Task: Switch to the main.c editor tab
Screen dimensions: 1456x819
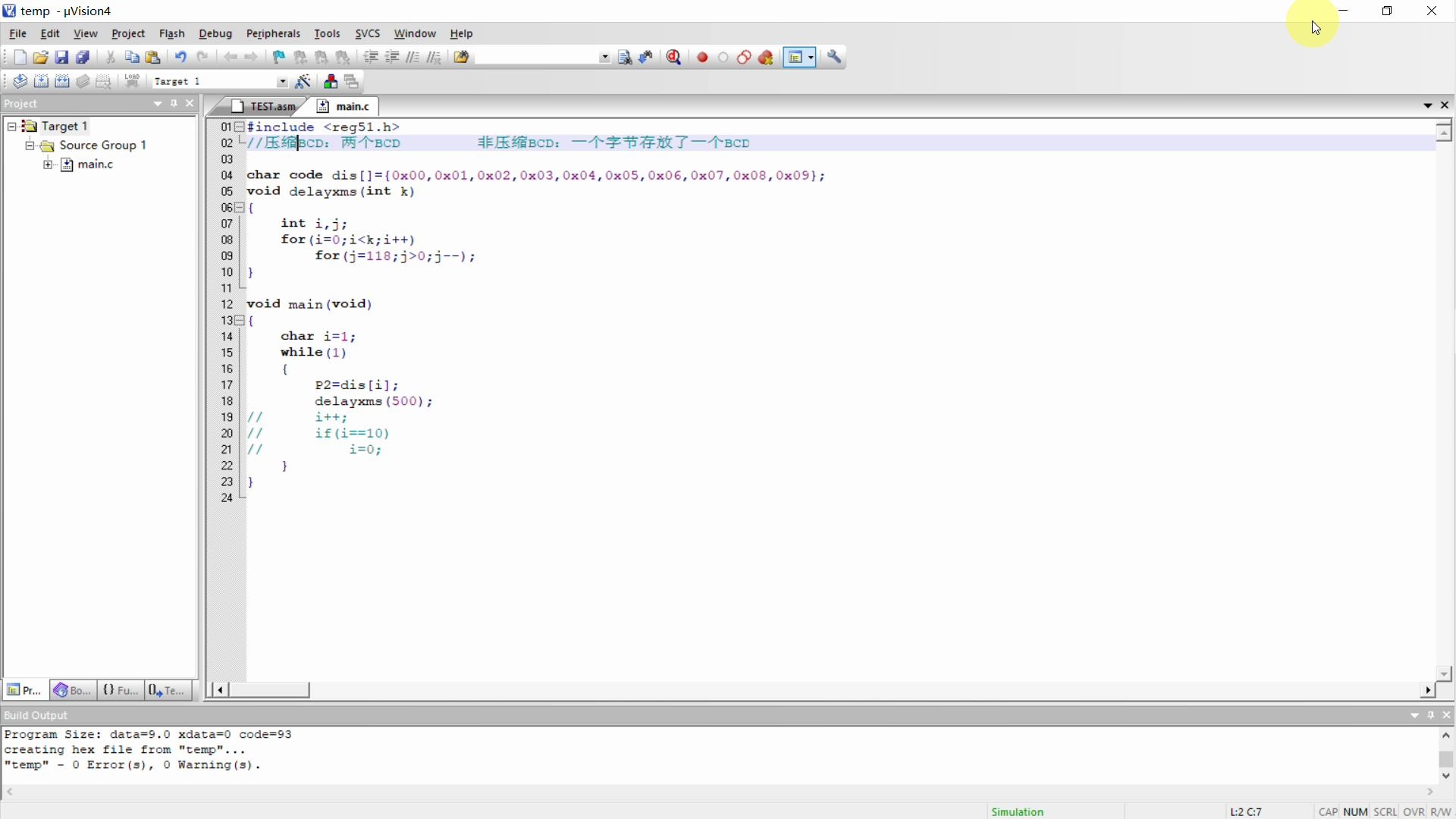Action: pos(344,106)
